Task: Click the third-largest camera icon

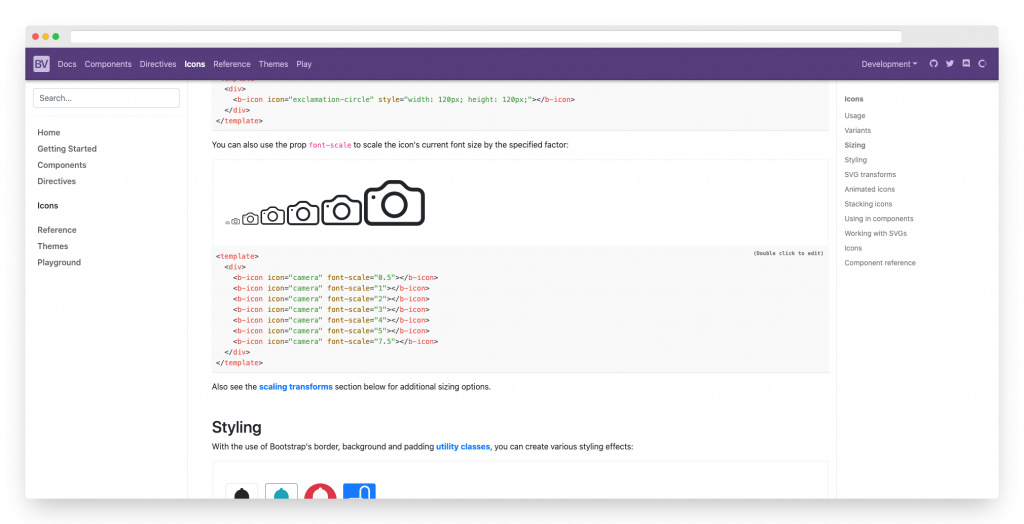Action: [303, 213]
